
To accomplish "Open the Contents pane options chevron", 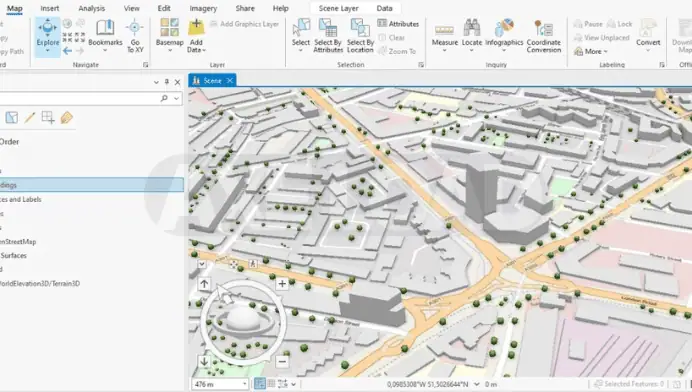I will (x=156, y=82).
